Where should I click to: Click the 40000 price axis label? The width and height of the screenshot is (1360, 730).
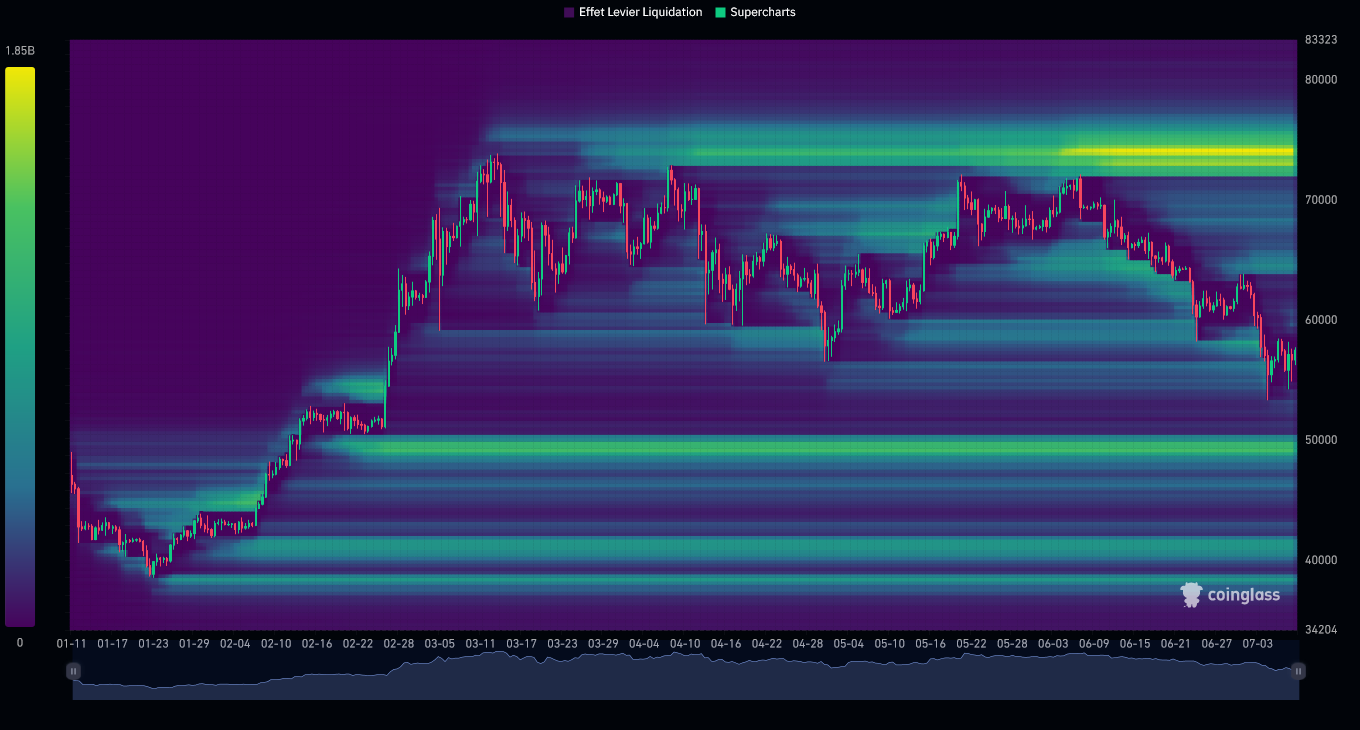click(1321, 560)
